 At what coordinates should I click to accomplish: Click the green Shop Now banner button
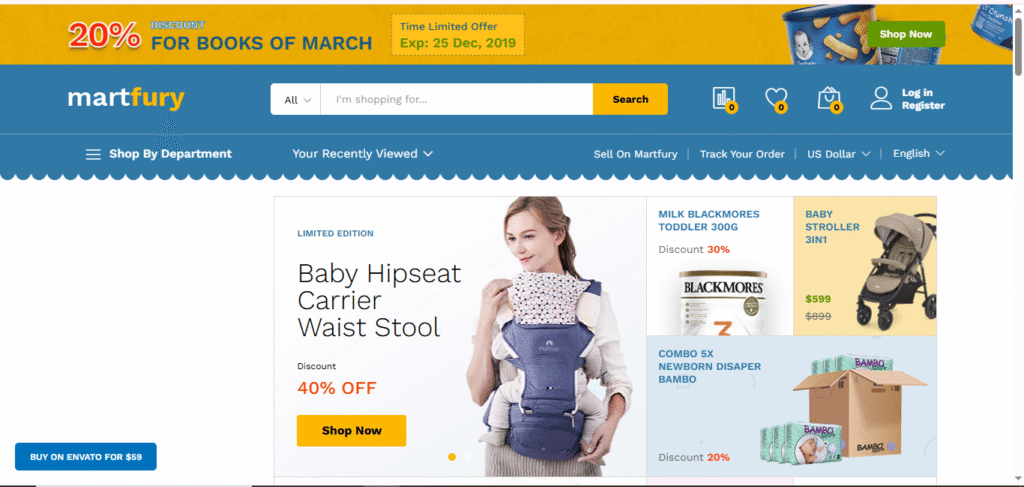pyautogui.click(x=906, y=34)
